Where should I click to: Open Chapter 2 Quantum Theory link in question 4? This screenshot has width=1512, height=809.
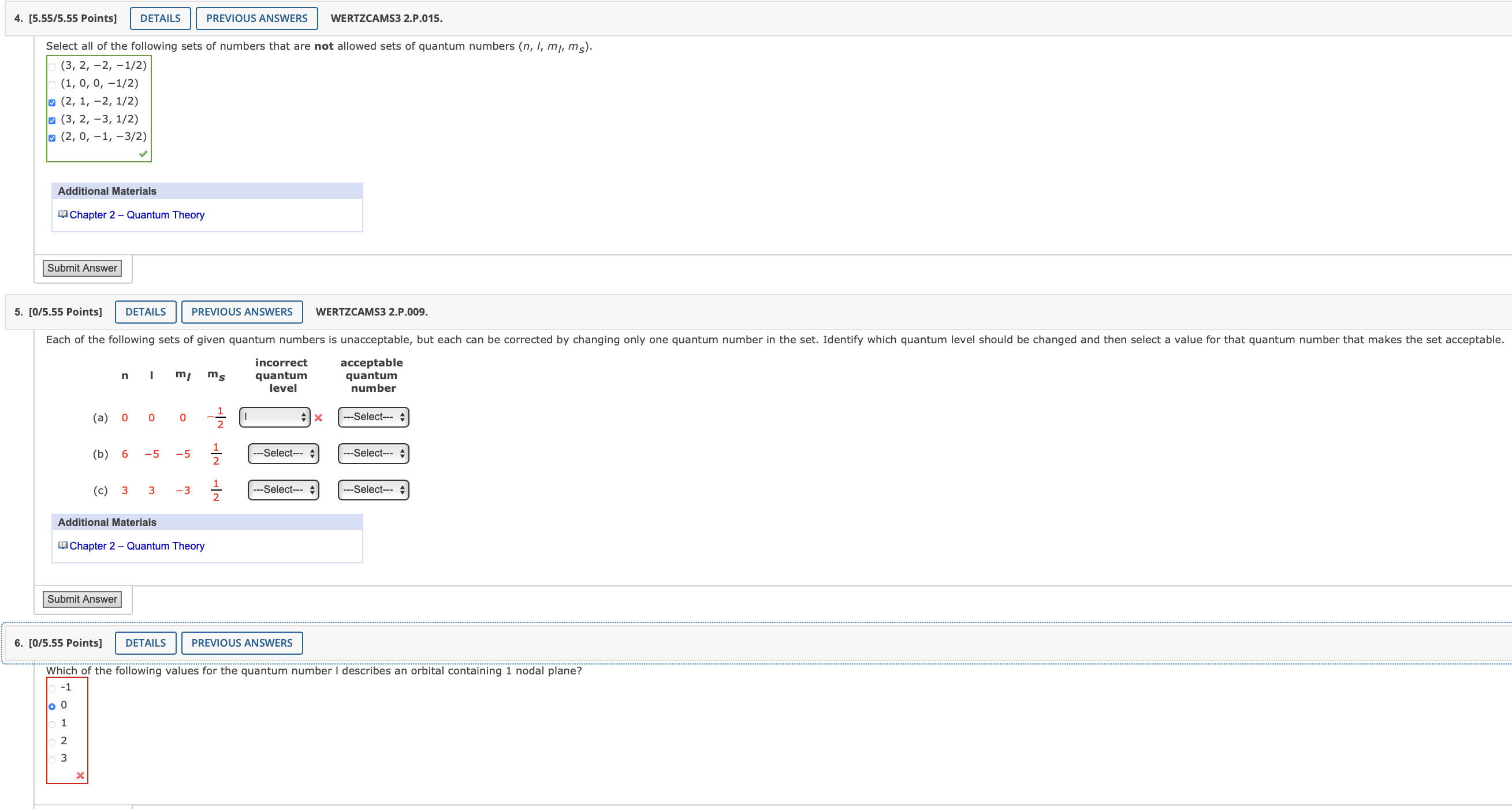click(x=137, y=215)
